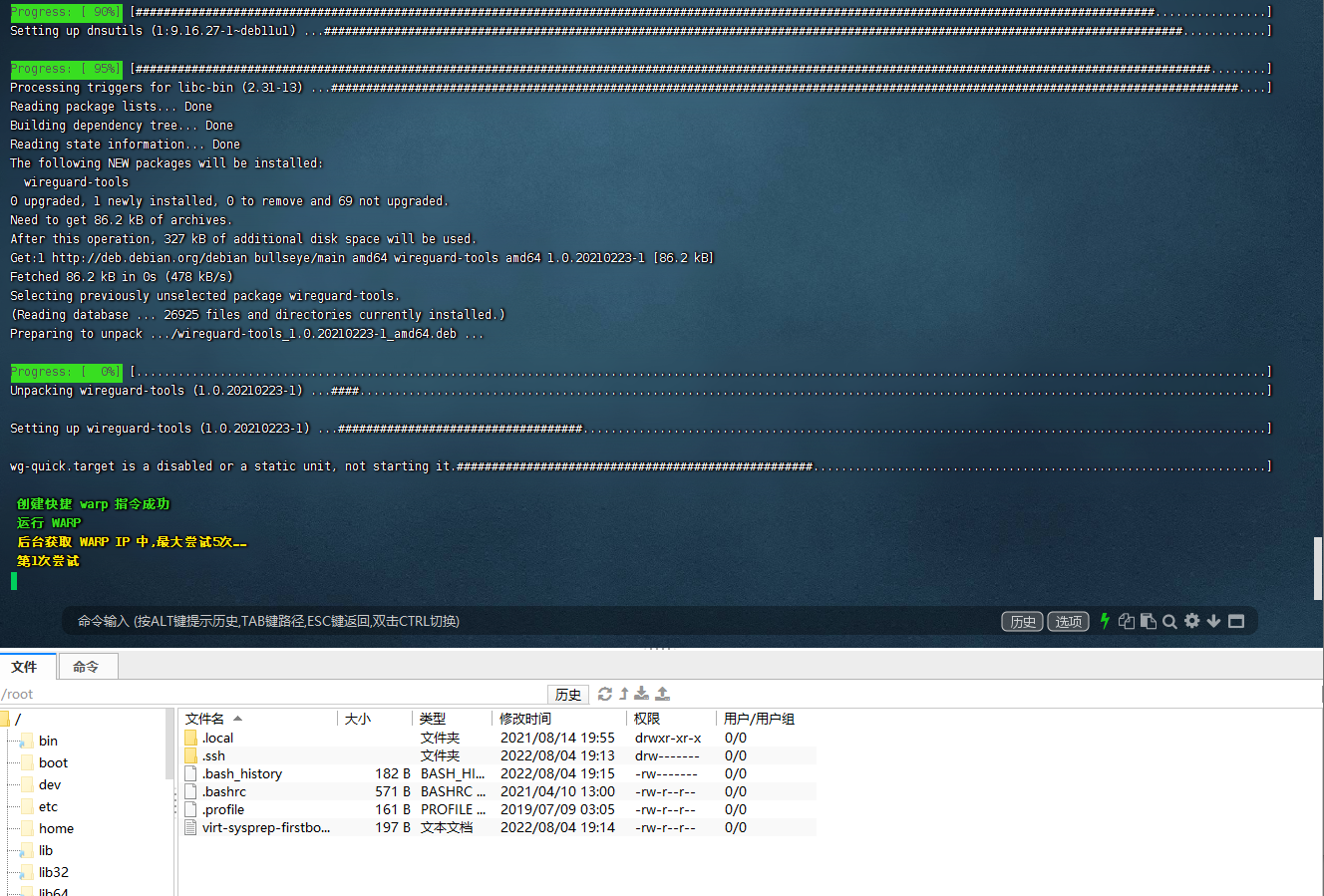Screen dimensions: 1324x896
Task: Refresh the file list
Action: coord(605,694)
